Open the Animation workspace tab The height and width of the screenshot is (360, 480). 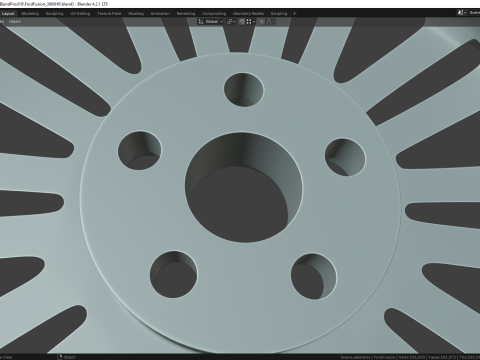[160, 14]
